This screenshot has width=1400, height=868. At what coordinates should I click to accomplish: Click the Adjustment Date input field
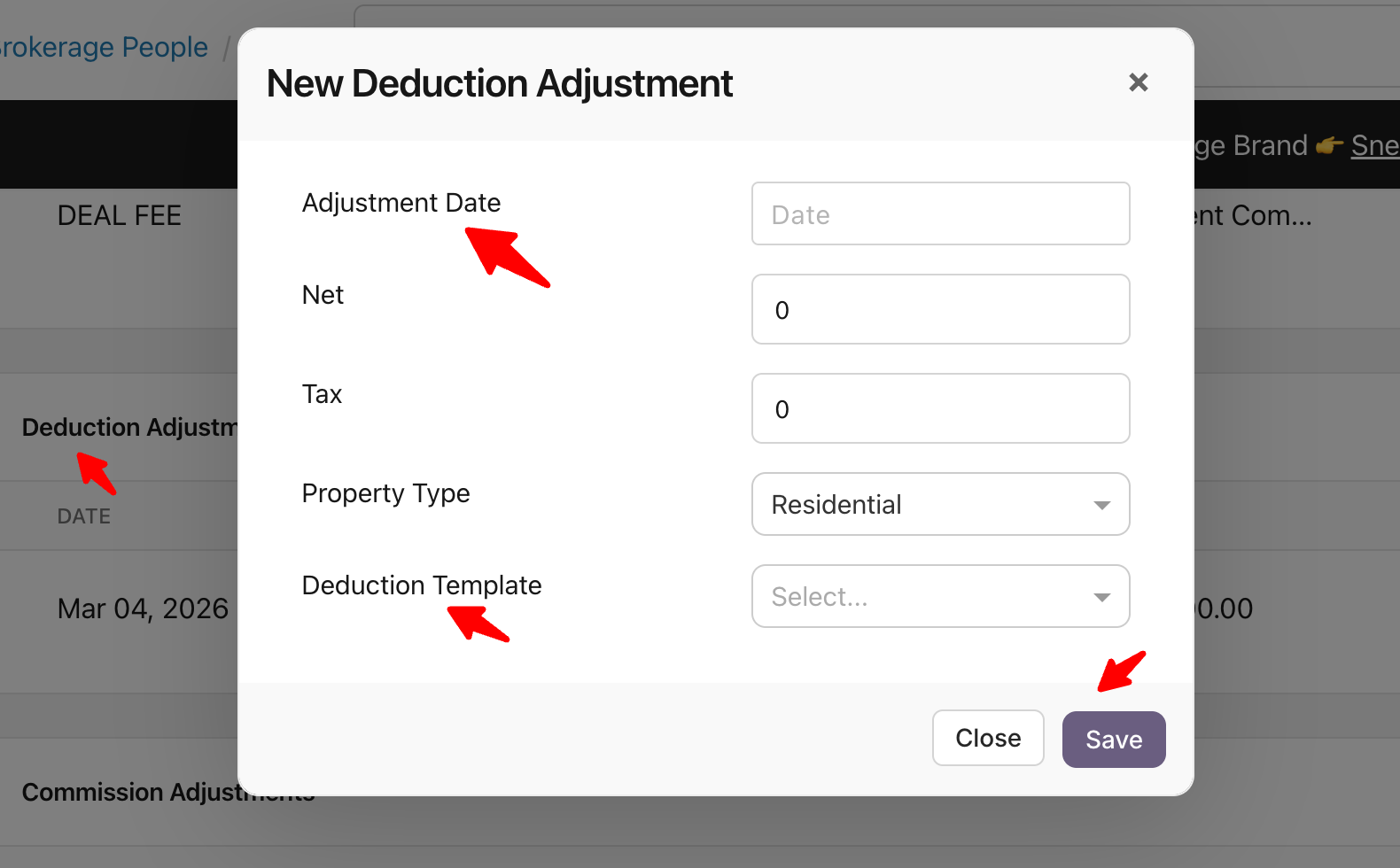940,214
